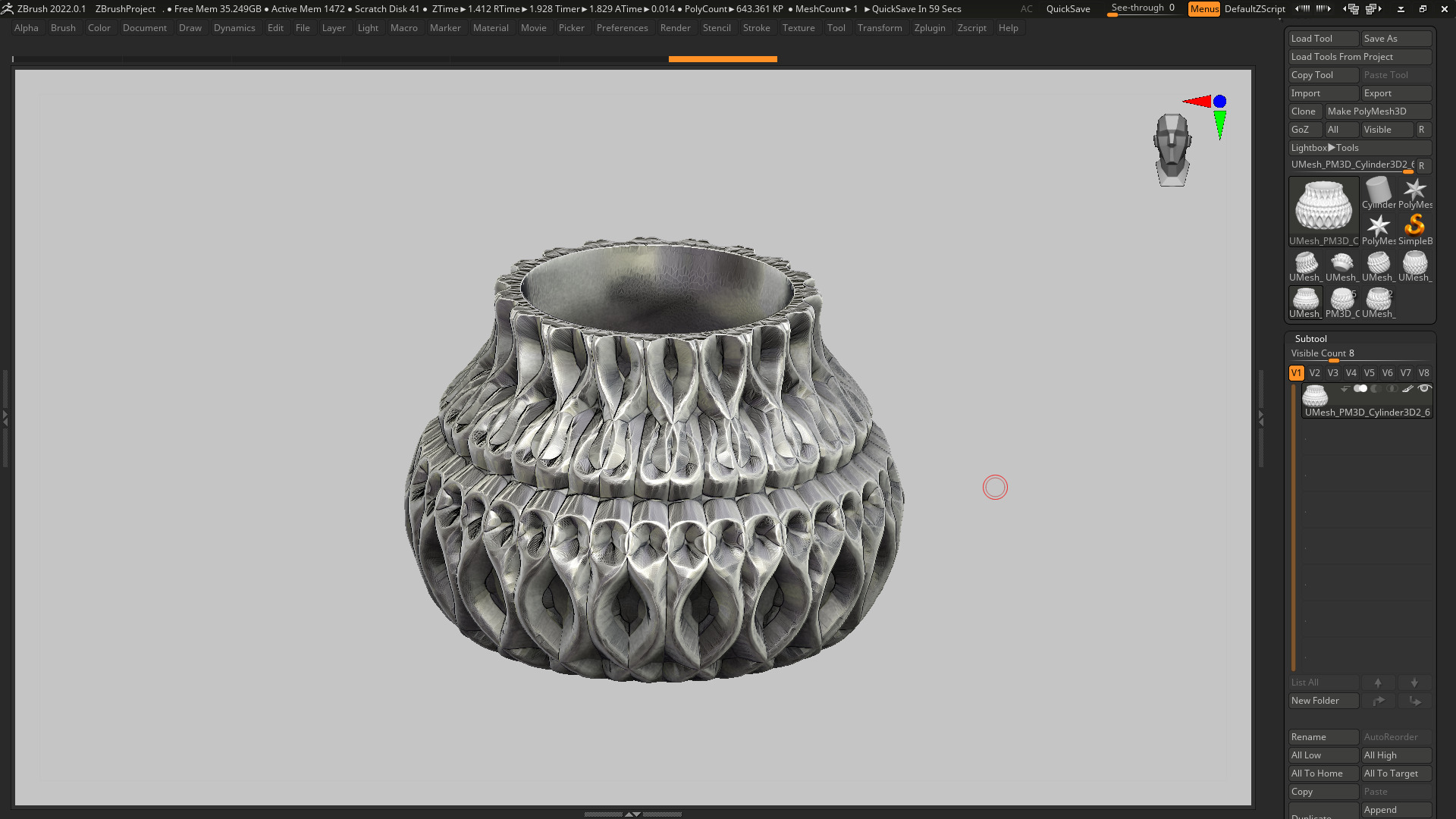Click the New Folder button
Image resolution: width=1456 pixels, height=819 pixels.
coord(1323,701)
